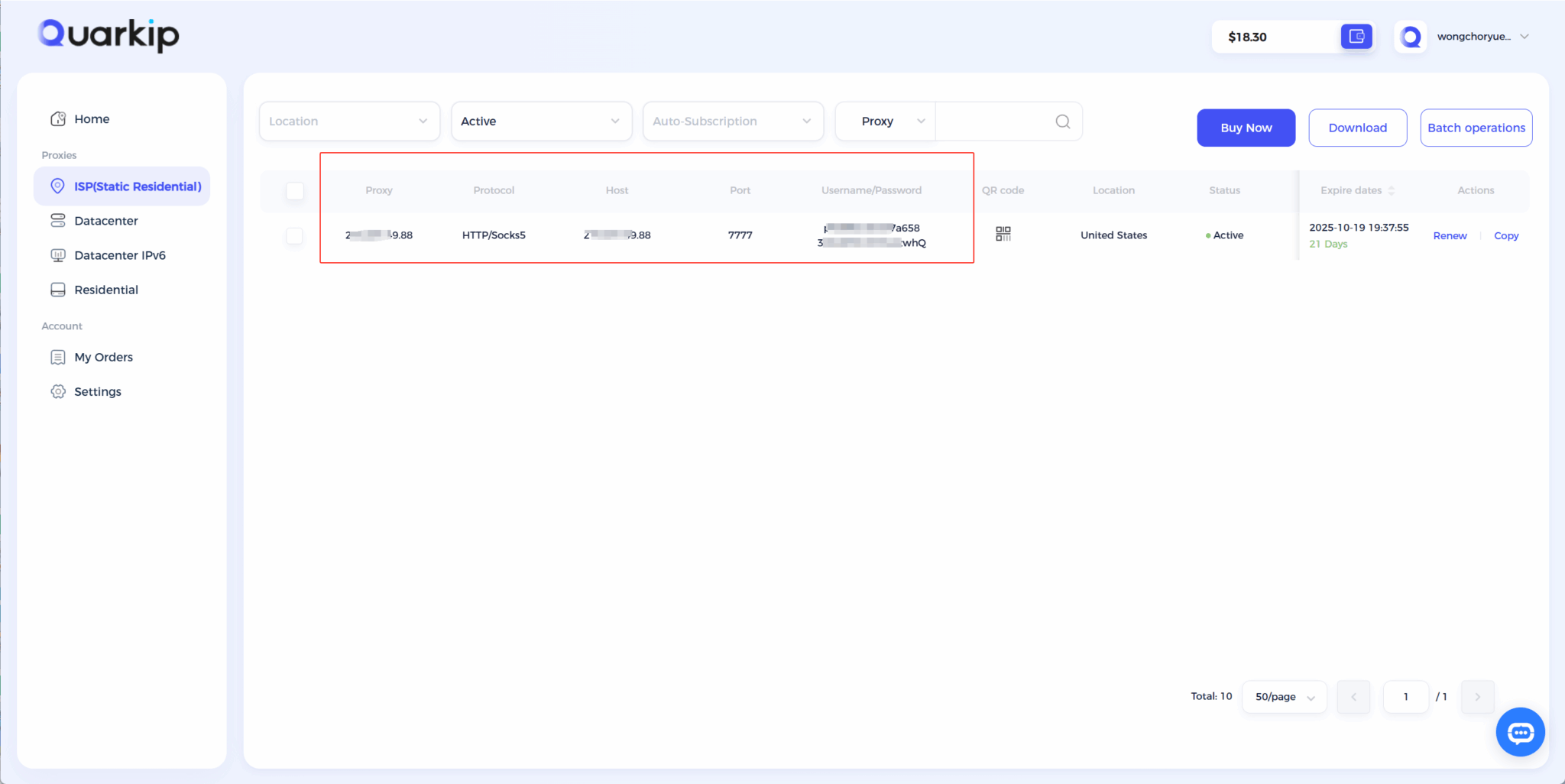Viewport: 1565px width, 784px height.
Task: Show the QR code for the proxy
Action: pyautogui.click(x=1003, y=235)
